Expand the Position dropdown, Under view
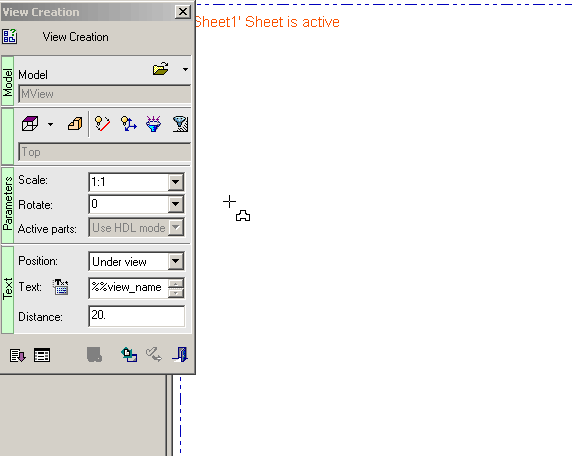 point(175,261)
